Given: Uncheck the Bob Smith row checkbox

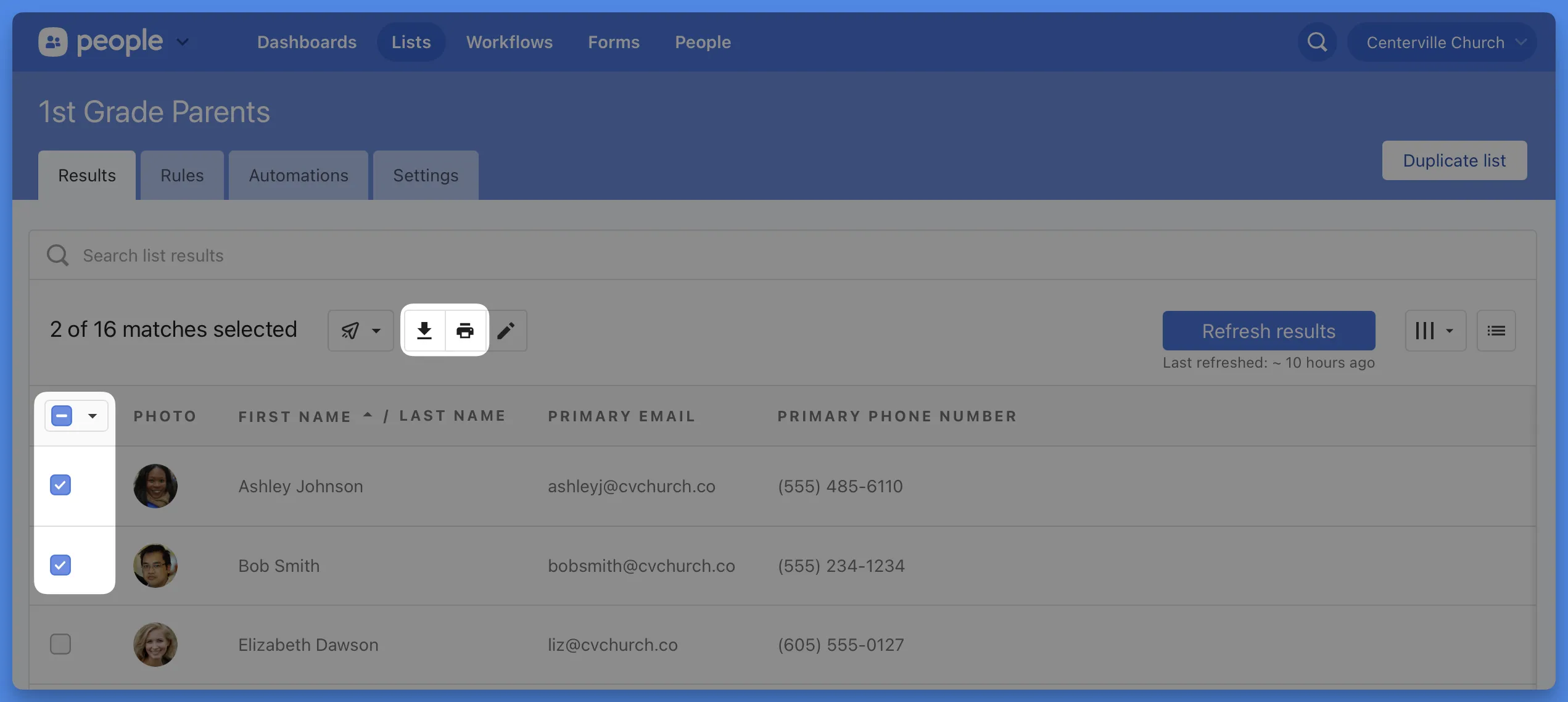Looking at the screenshot, I should click(x=60, y=565).
